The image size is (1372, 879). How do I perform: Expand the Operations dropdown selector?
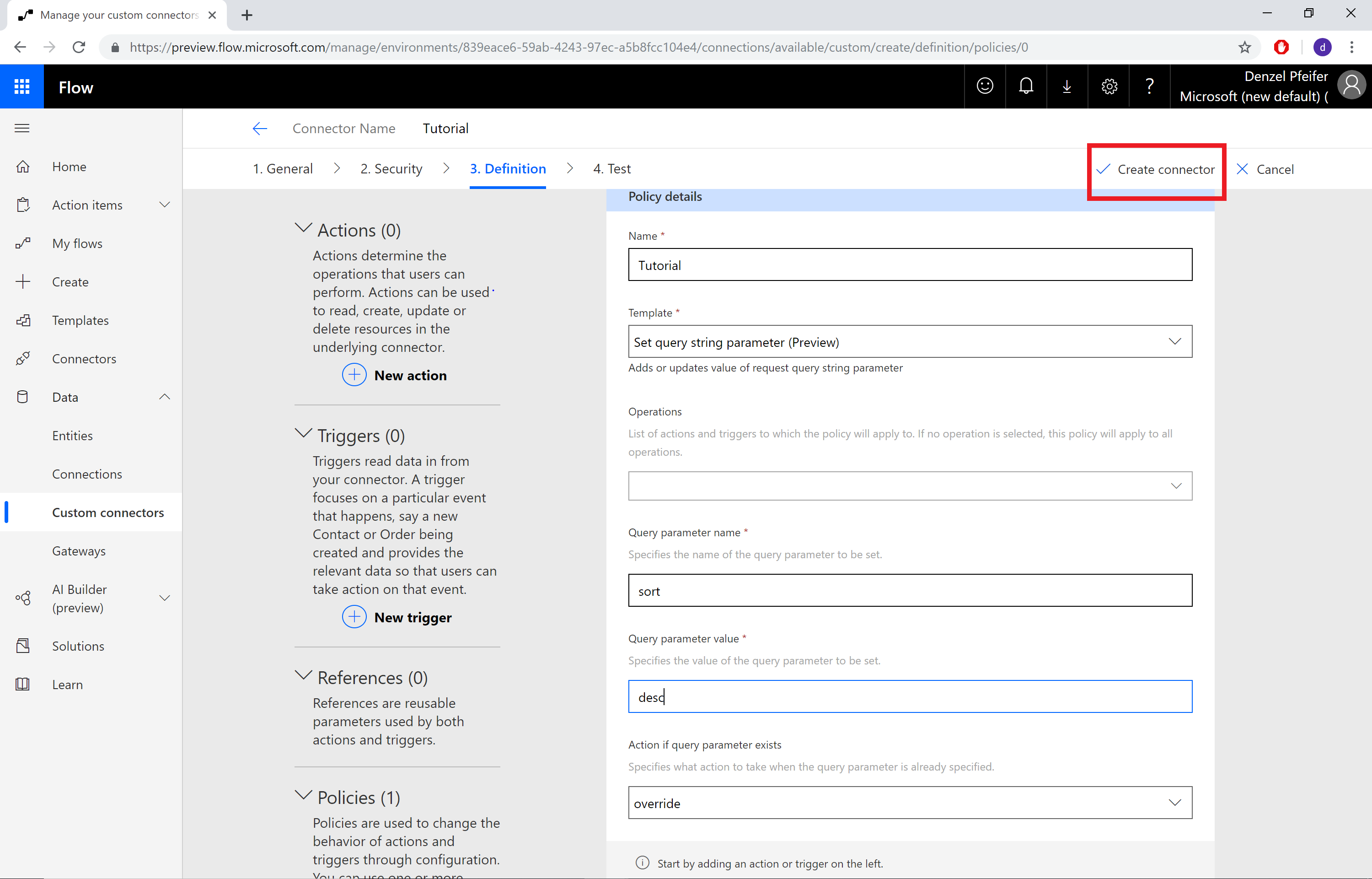click(1176, 485)
